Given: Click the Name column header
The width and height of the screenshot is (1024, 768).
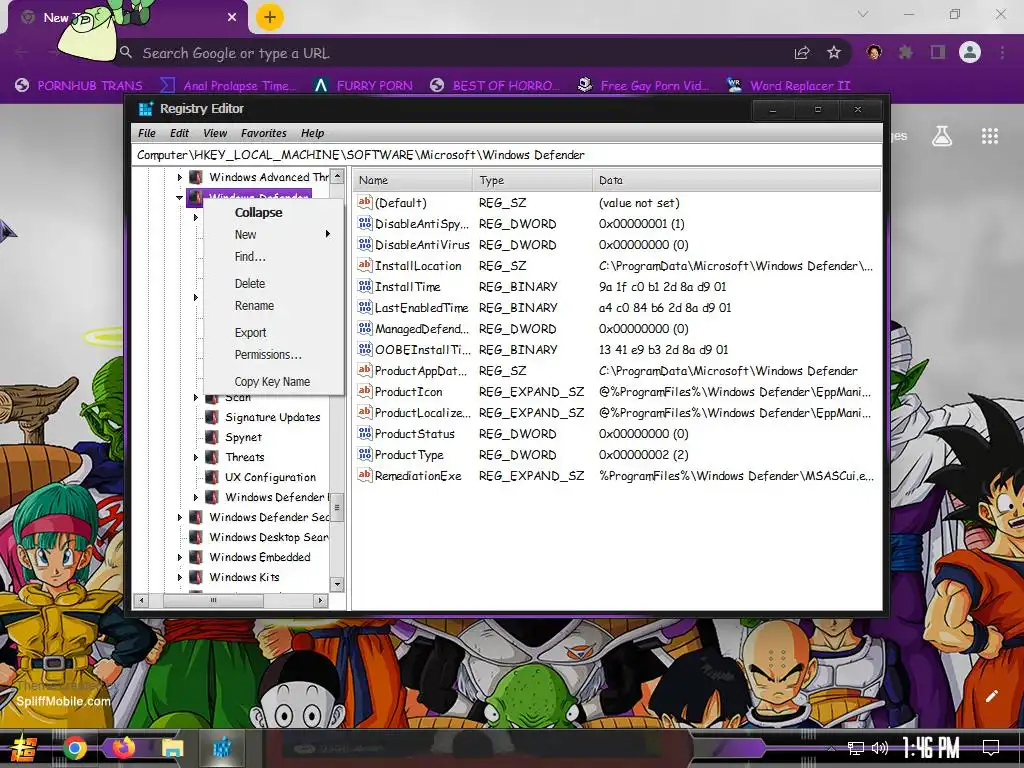Looking at the screenshot, I should pyautogui.click(x=413, y=180).
